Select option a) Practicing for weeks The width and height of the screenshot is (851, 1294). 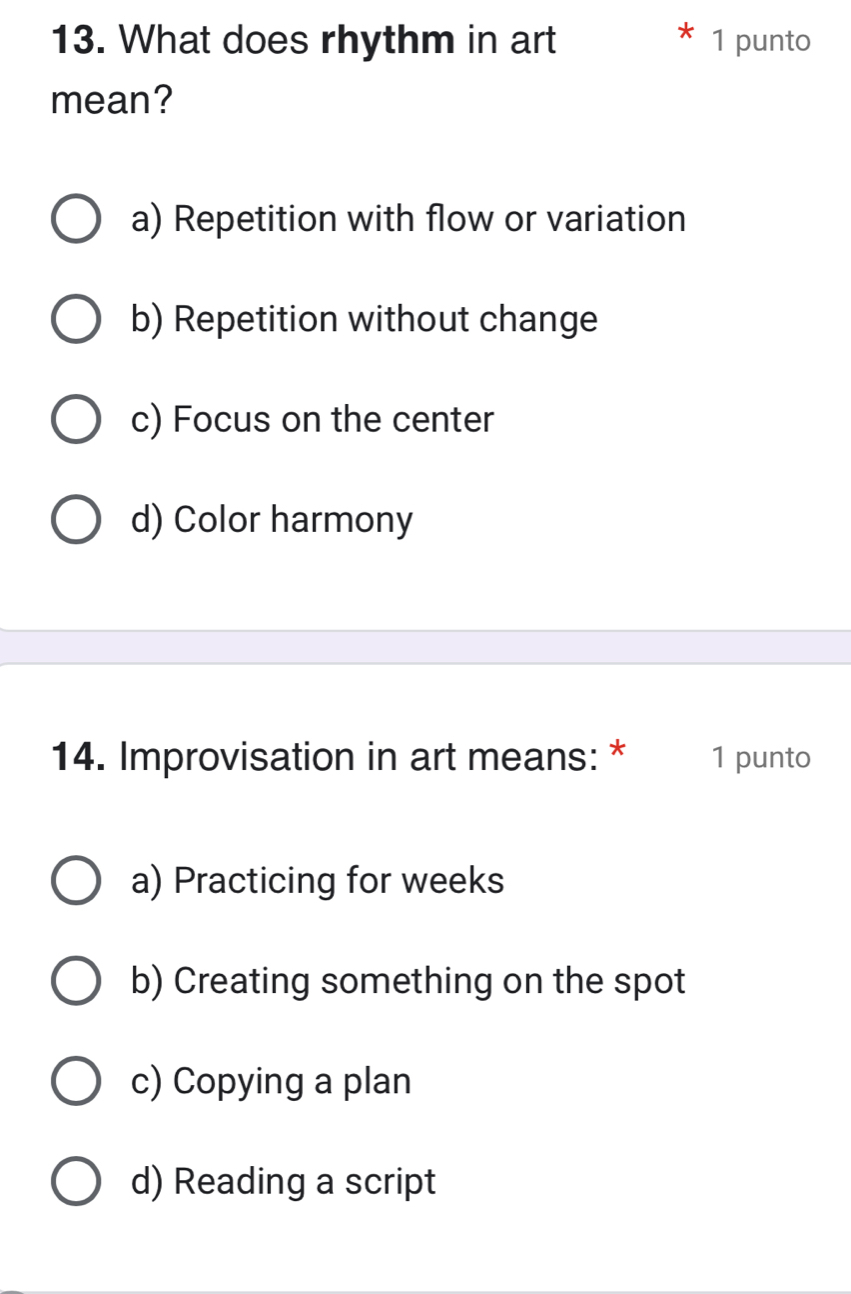pos(75,880)
